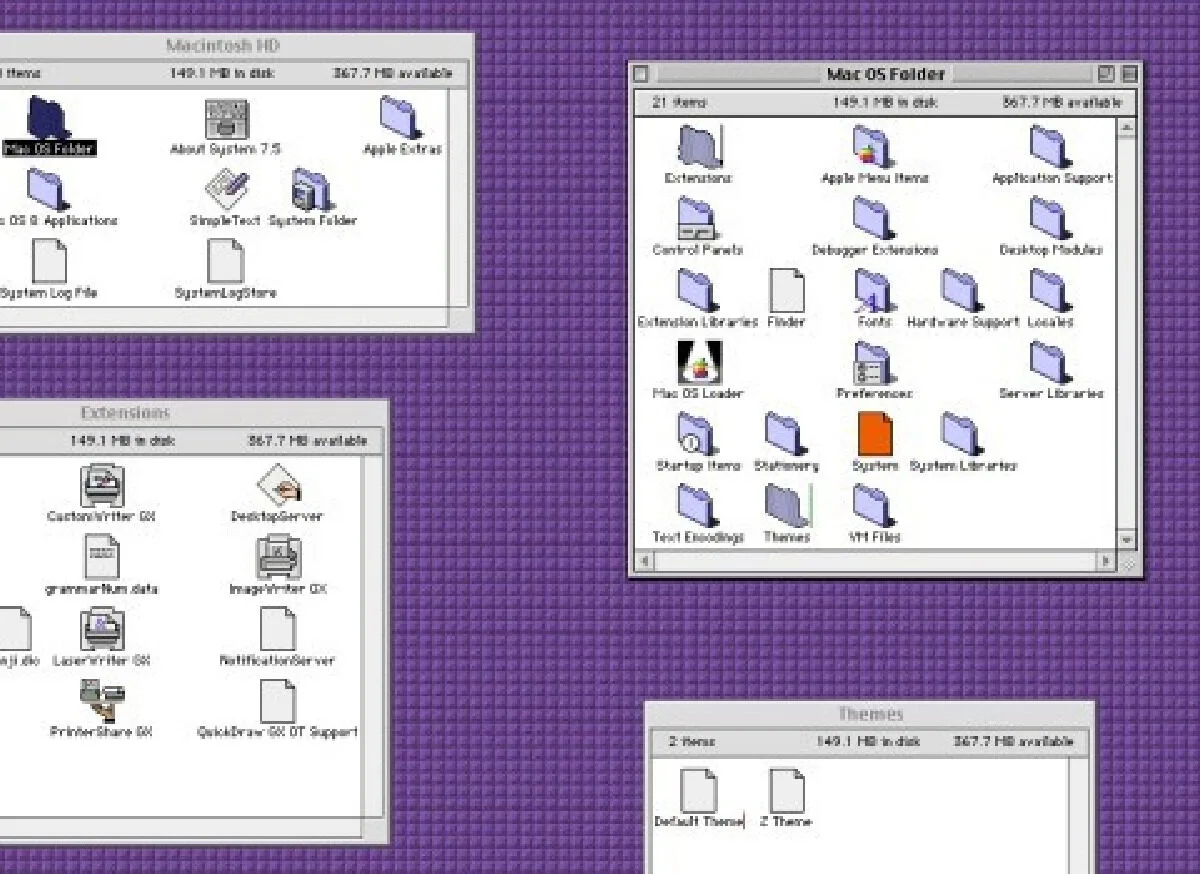Select the SystemLogStore file icon
Screen dimensions: 1200x874
[x=225, y=261]
